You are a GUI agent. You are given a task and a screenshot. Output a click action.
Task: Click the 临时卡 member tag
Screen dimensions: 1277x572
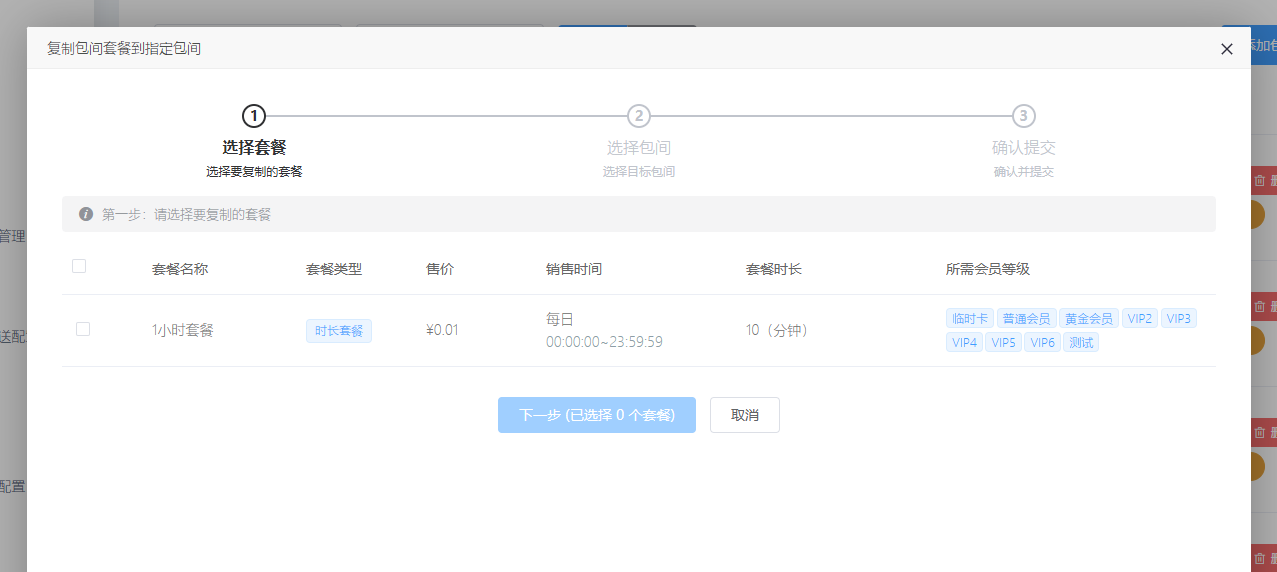point(970,319)
